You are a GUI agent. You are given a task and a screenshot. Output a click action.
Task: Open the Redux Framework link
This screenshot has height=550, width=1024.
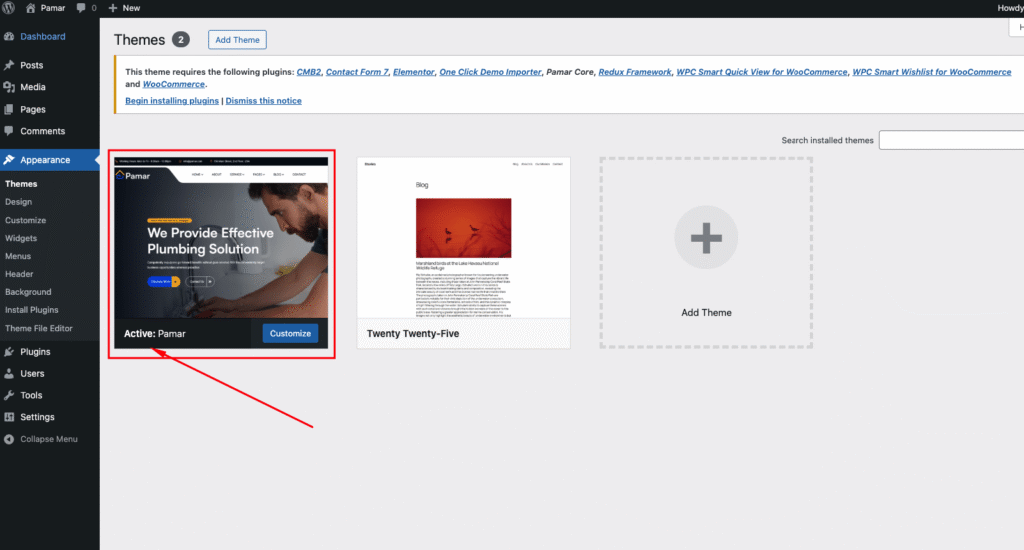click(635, 72)
